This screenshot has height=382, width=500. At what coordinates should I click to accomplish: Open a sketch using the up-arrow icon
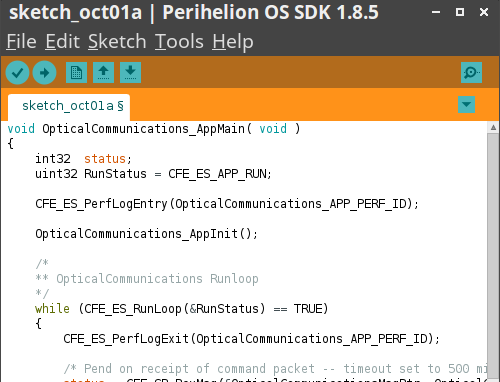(x=103, y=72)
